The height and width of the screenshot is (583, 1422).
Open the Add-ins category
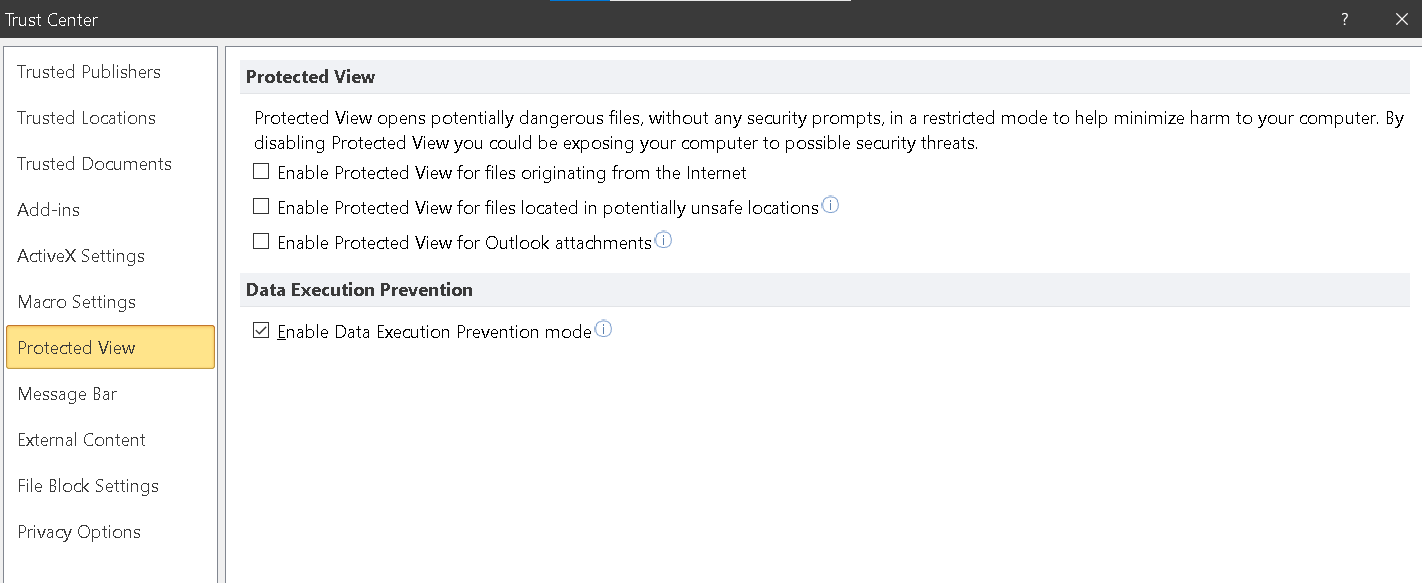[49, 210]
